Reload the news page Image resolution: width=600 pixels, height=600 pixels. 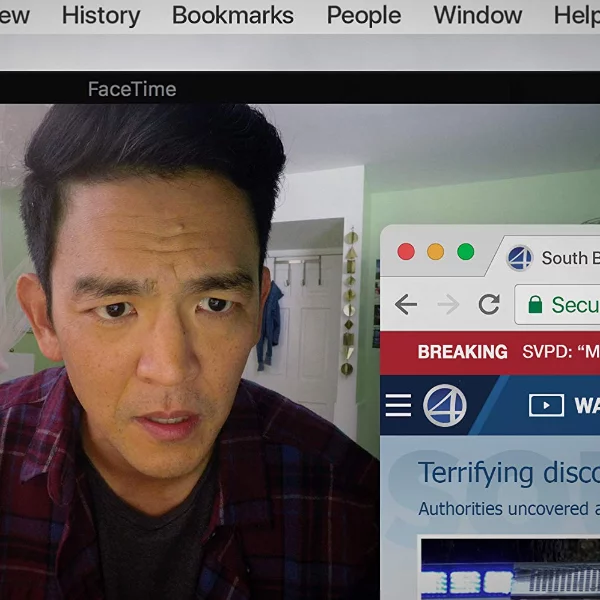489,305
